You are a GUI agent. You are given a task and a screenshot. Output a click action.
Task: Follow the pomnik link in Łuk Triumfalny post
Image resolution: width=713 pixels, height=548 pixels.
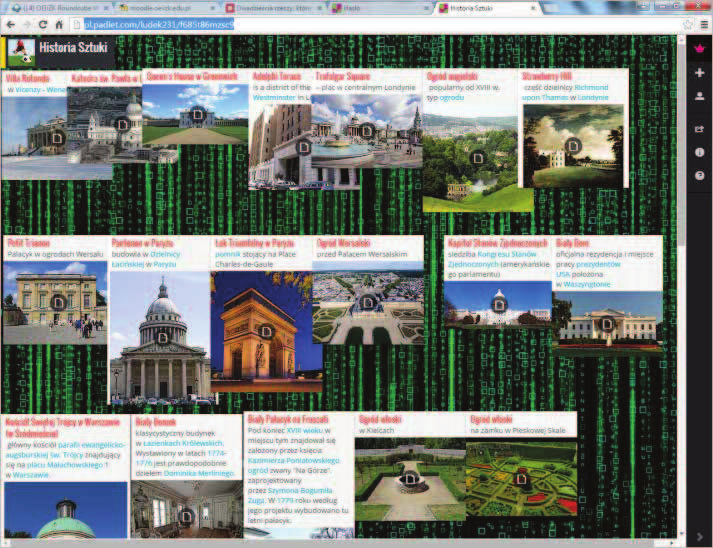point(227,254)
